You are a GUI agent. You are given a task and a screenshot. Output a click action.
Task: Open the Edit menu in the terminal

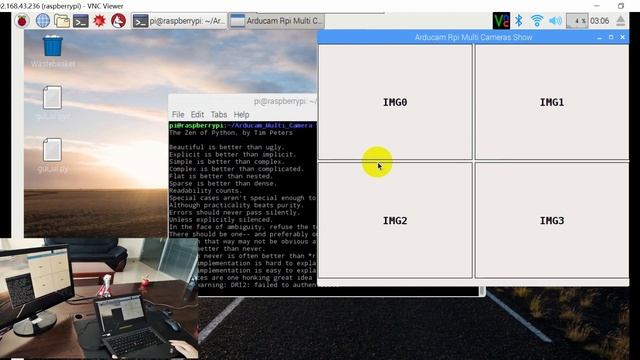pyautogui.click(x=197, y=115)
